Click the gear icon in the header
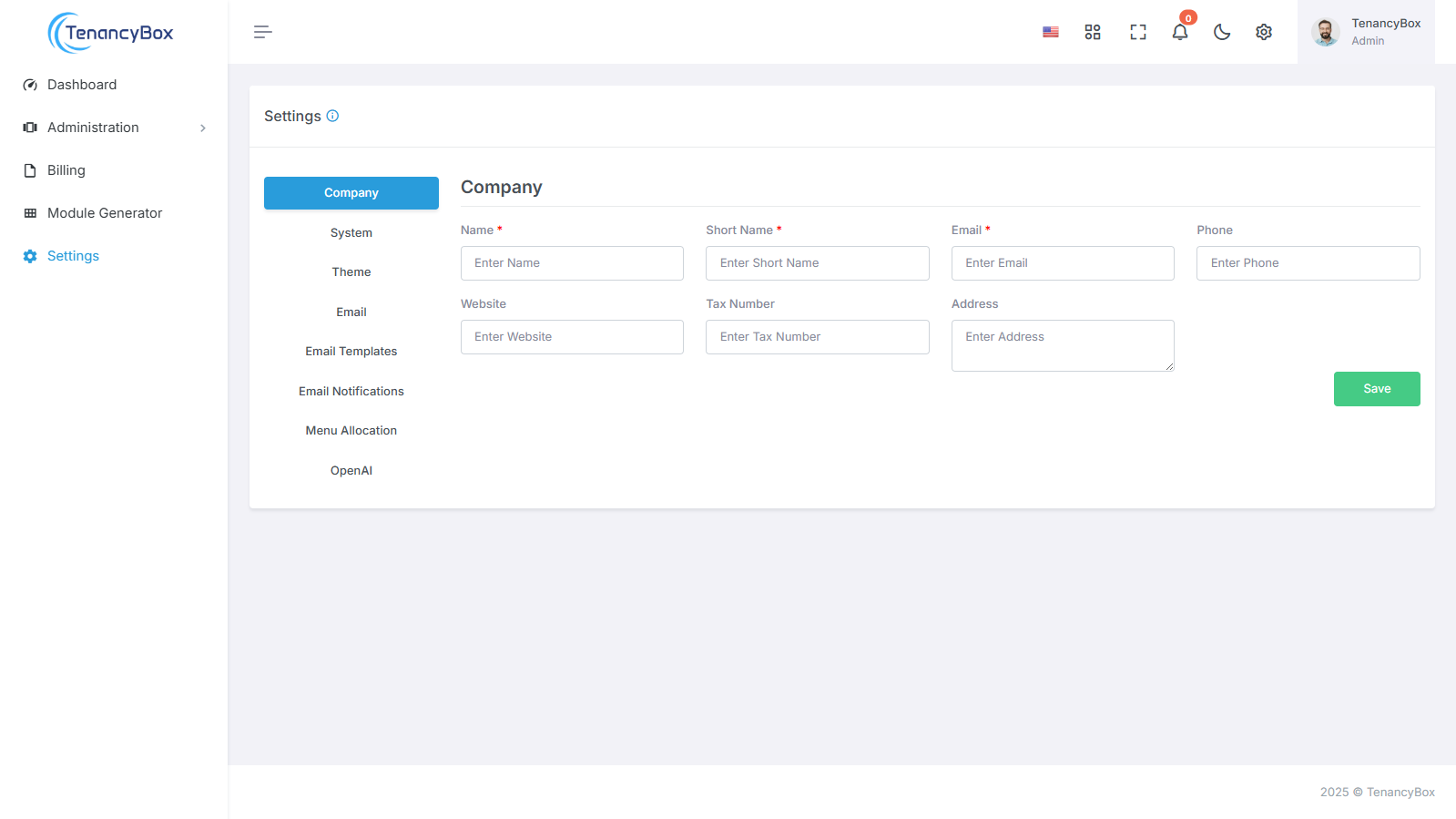The width and height of the screenshot is (1456, 819). 1264,32
